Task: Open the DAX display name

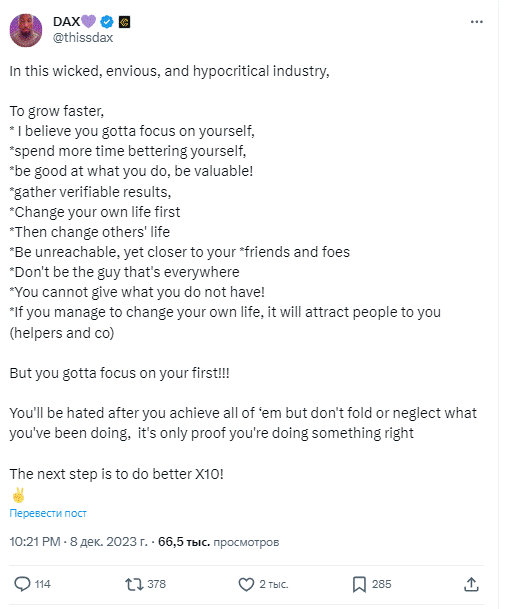Action: [x=66, y=22]
